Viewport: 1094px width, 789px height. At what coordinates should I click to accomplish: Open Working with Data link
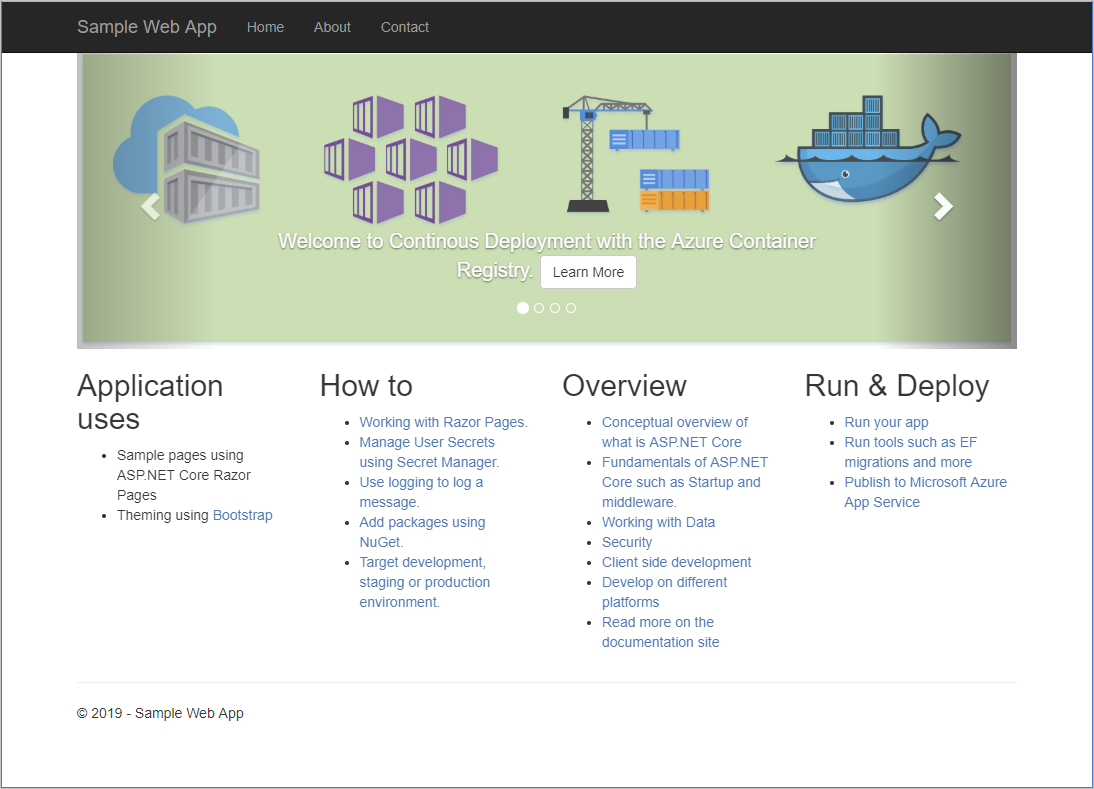point(659,522)
